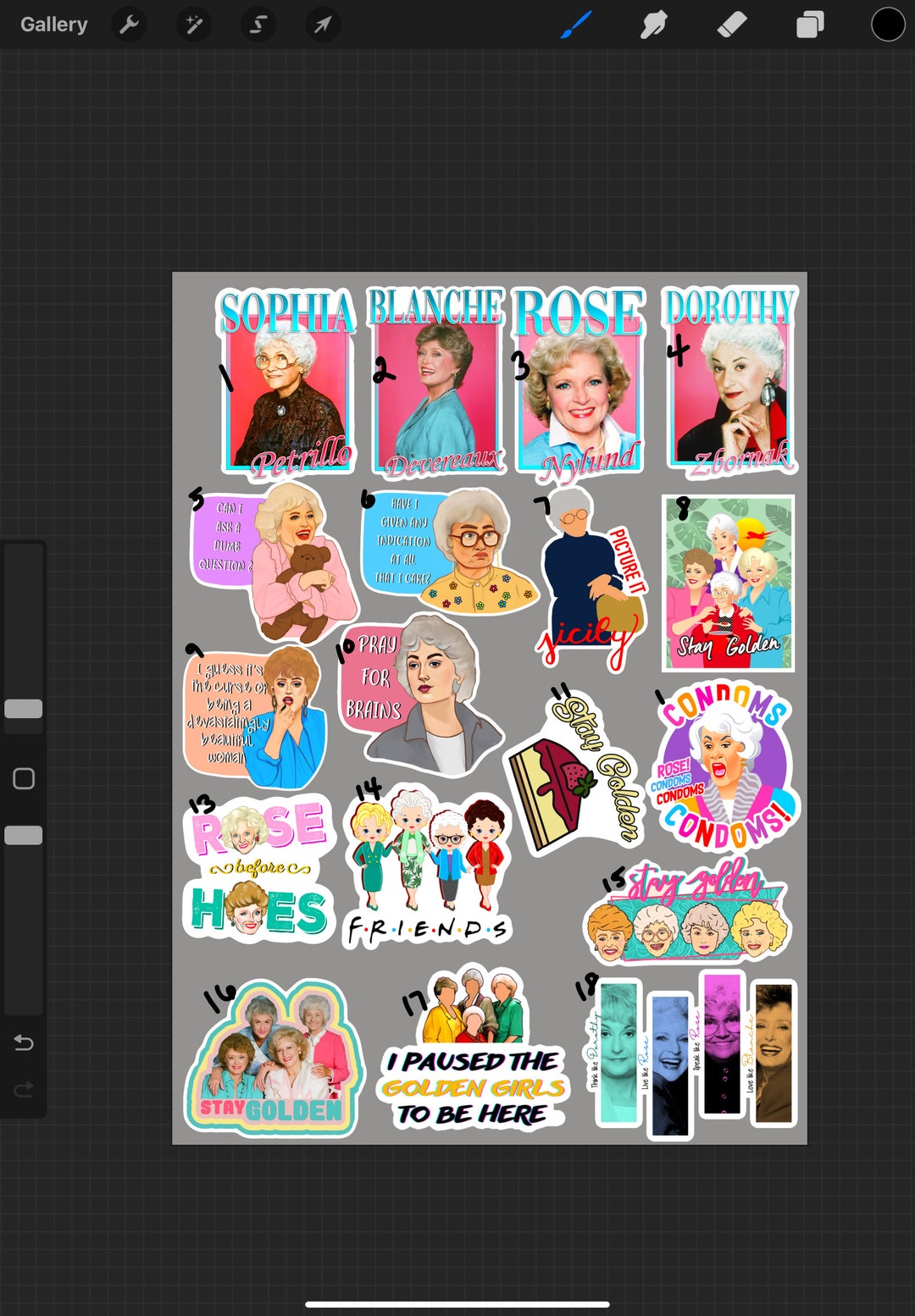915x1316 pixels.
Task: Tap the redo arrow
Action: (x=24, y=1090)
